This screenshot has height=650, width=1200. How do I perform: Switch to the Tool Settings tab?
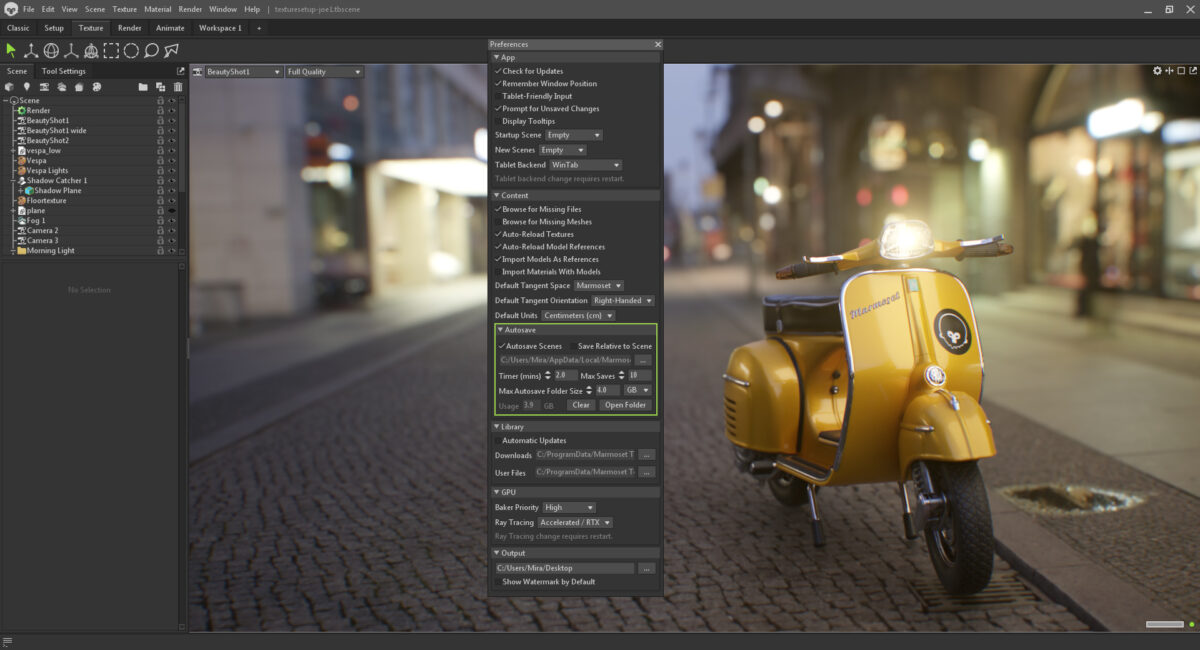pos(63,71)
